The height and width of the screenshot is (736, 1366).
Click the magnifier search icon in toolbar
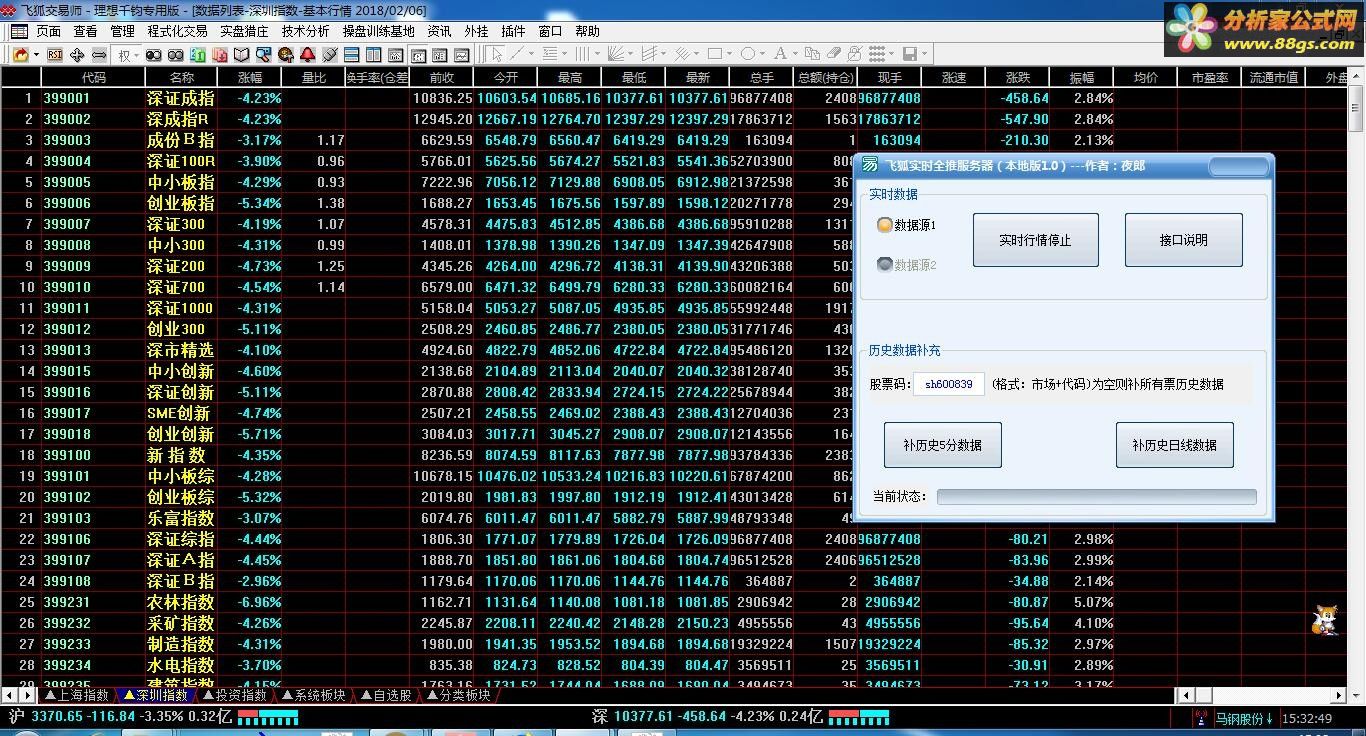click(263, 54)
